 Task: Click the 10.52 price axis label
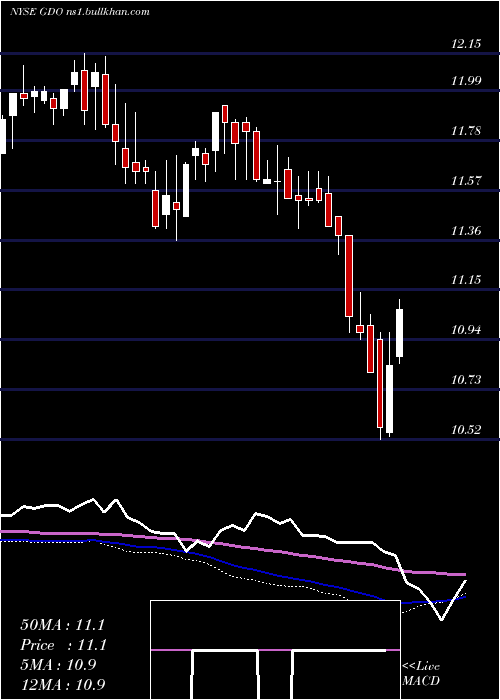466,430
